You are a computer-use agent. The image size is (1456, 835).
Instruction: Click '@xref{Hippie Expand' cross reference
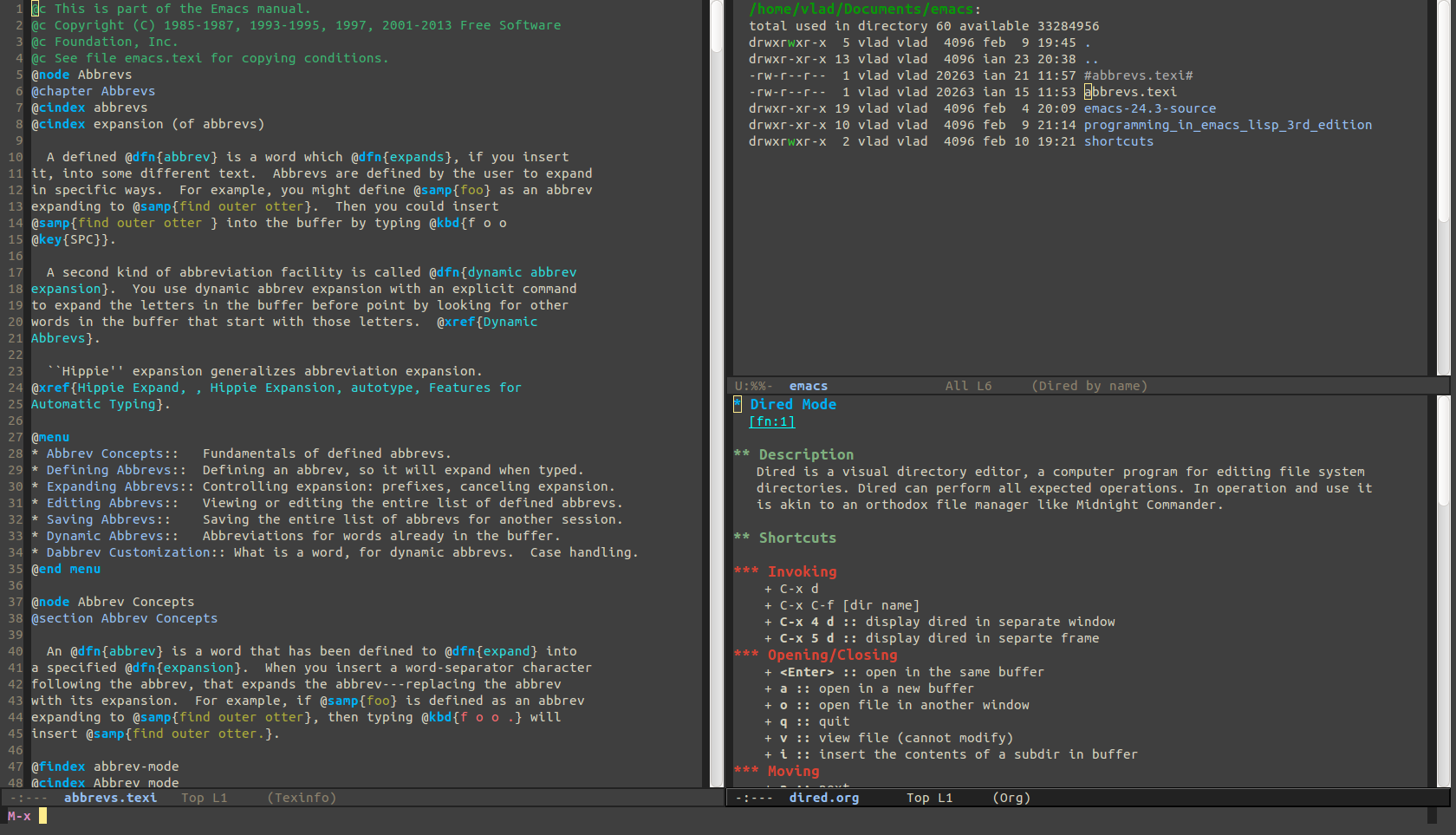pyautogui.click(x=105, y=388)
